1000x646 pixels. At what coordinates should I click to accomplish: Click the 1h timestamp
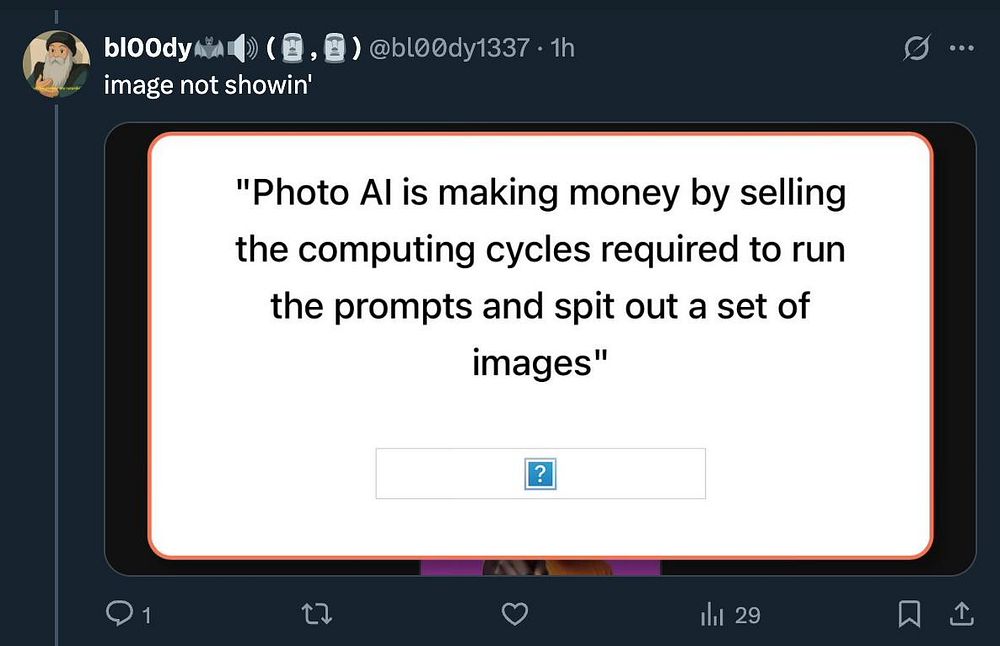tap(562, 48)
